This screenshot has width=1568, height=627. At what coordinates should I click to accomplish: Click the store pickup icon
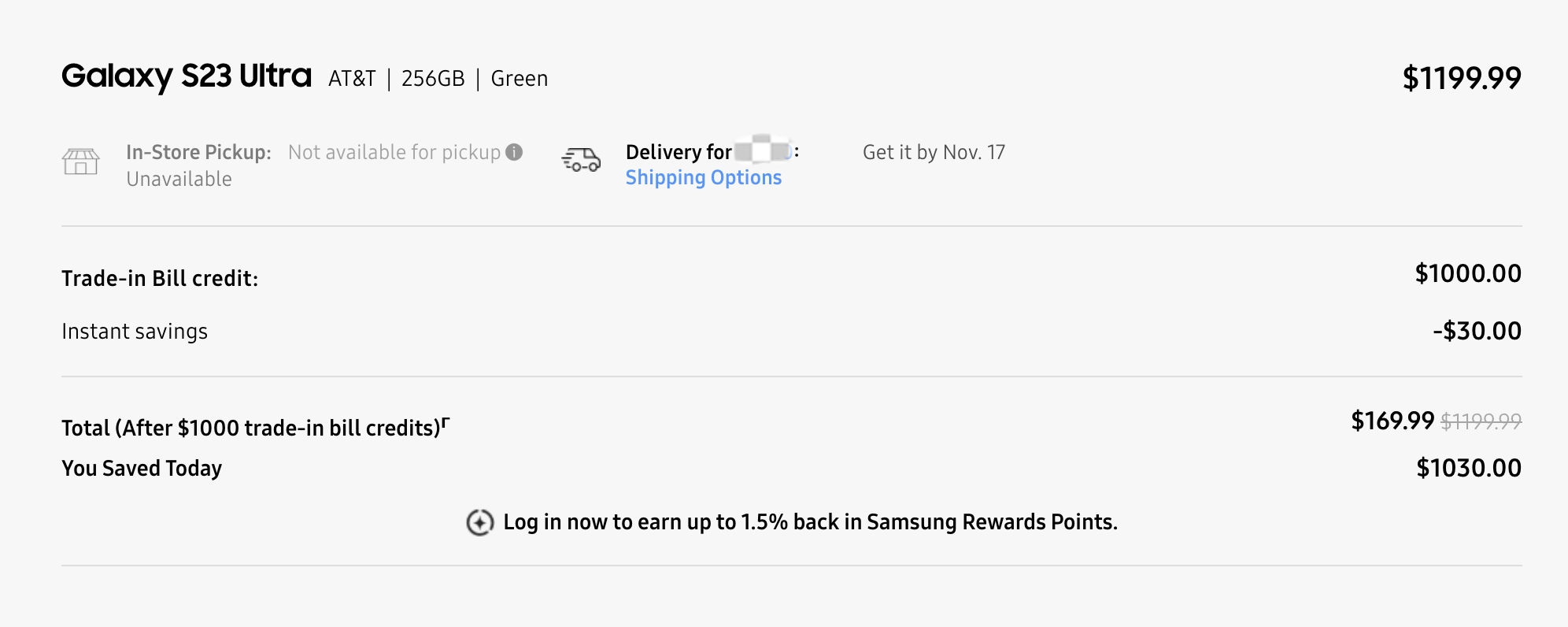80,161
